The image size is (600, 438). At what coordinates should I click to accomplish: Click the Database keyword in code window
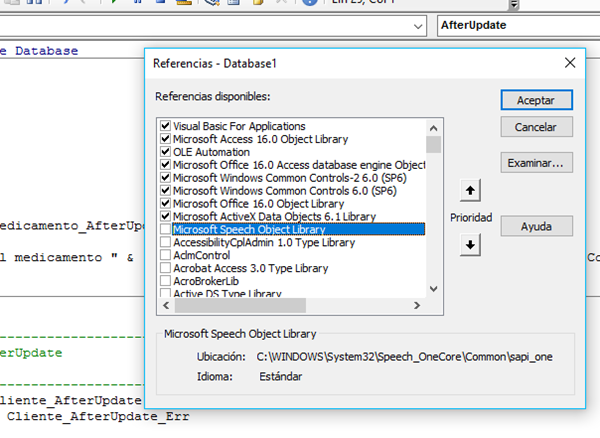(46, 50)
